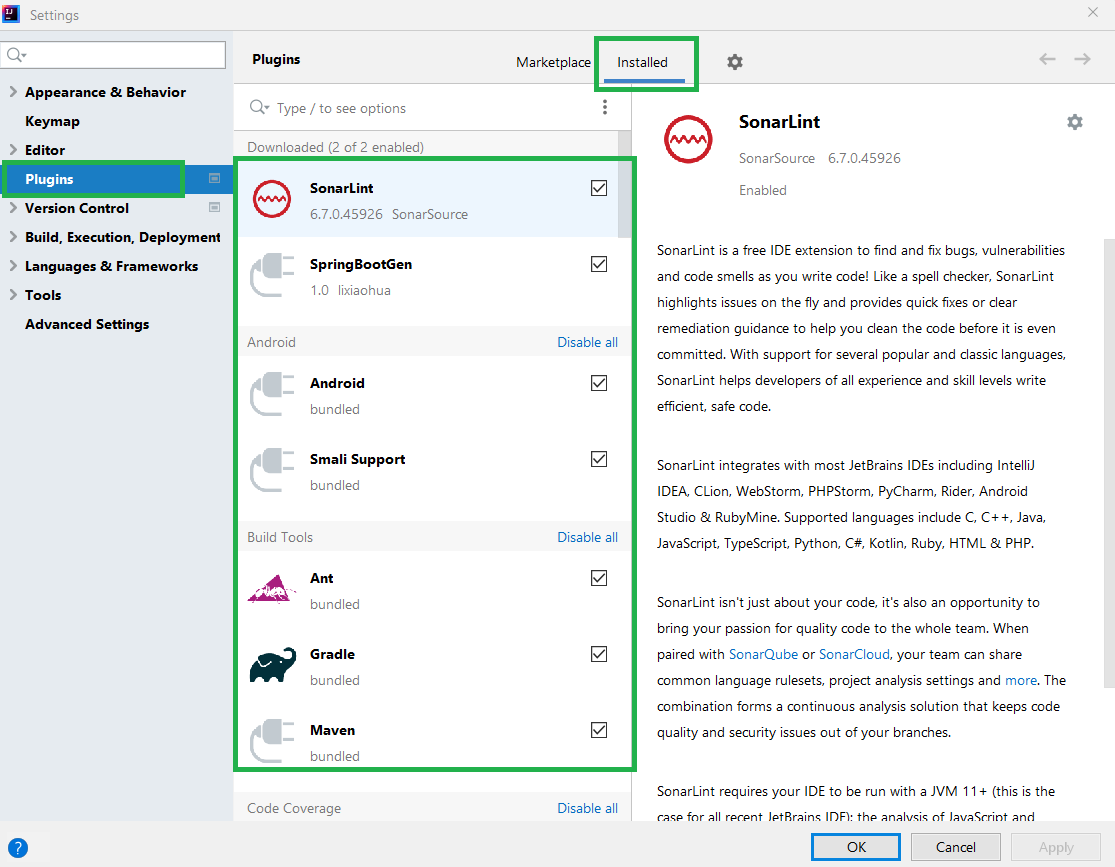
Task: Click the settings search field
Action: point(124,54)
